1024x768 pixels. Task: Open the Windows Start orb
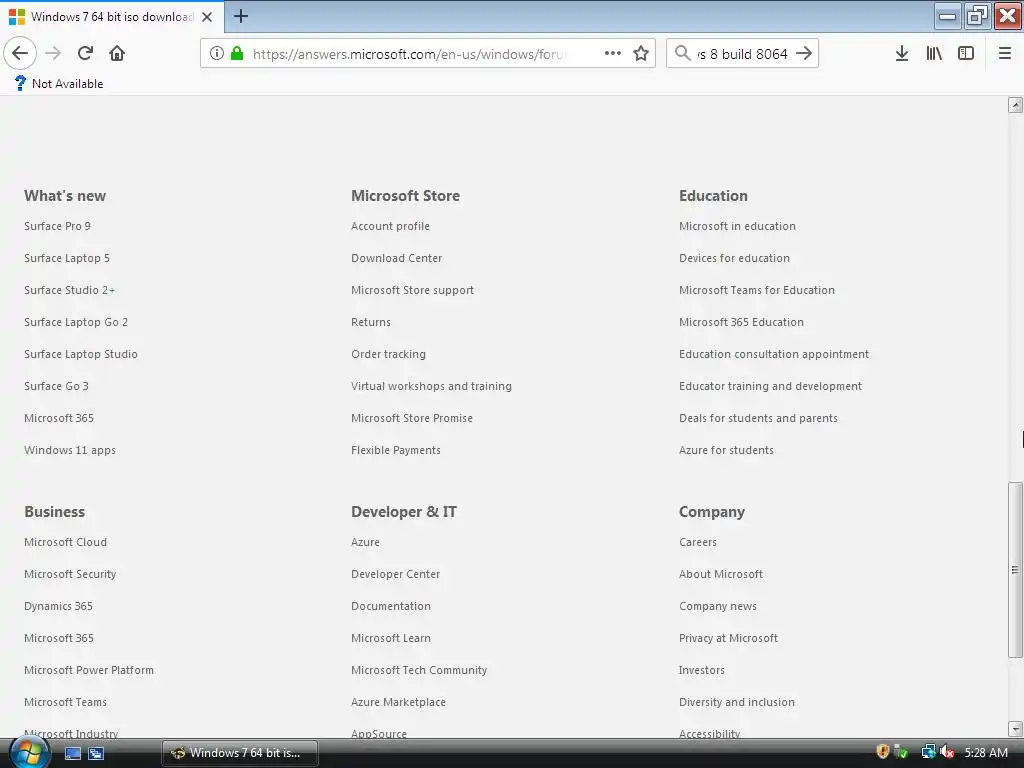tap(29, 752)
